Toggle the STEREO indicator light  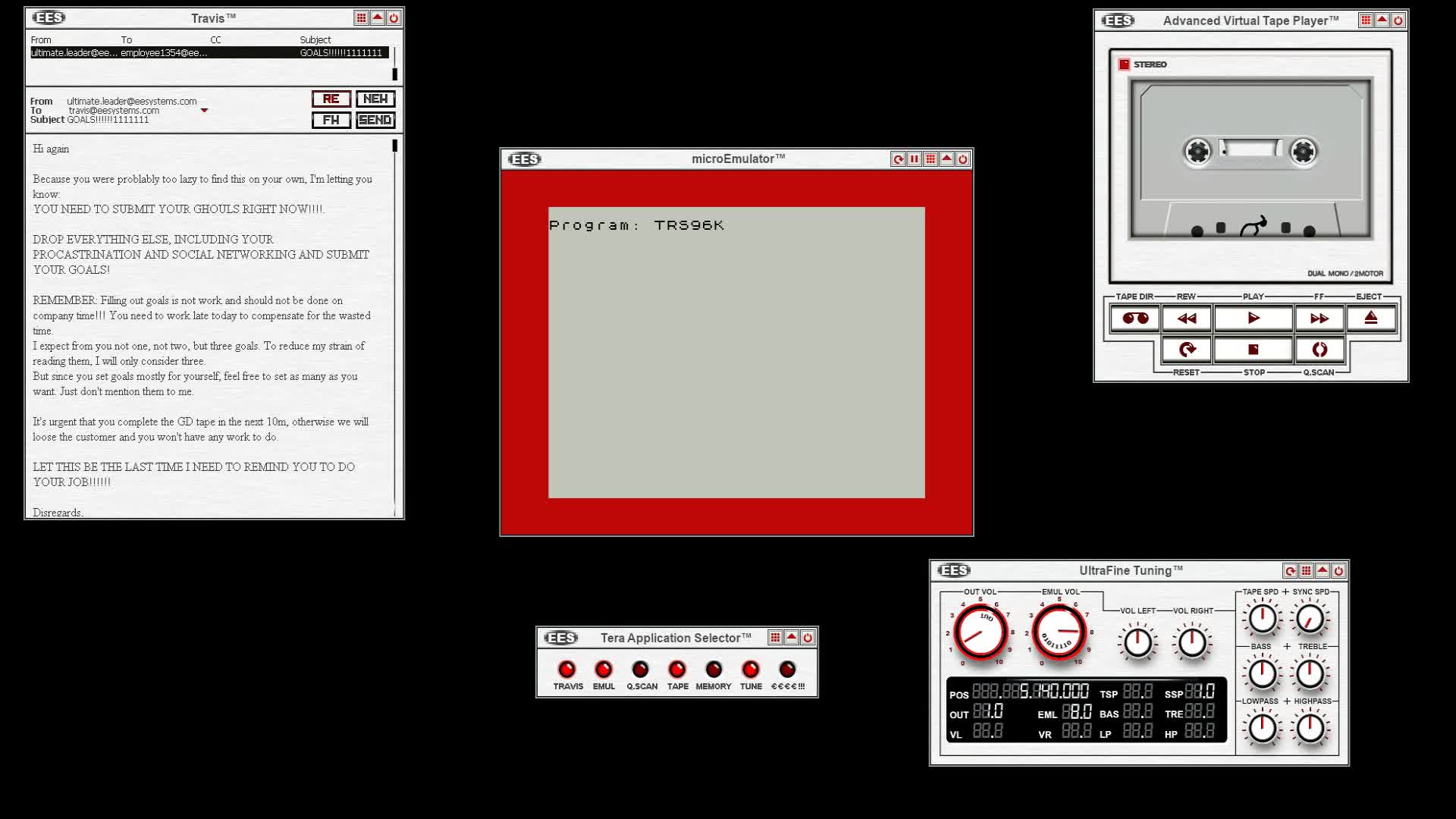coord(1125,64)
